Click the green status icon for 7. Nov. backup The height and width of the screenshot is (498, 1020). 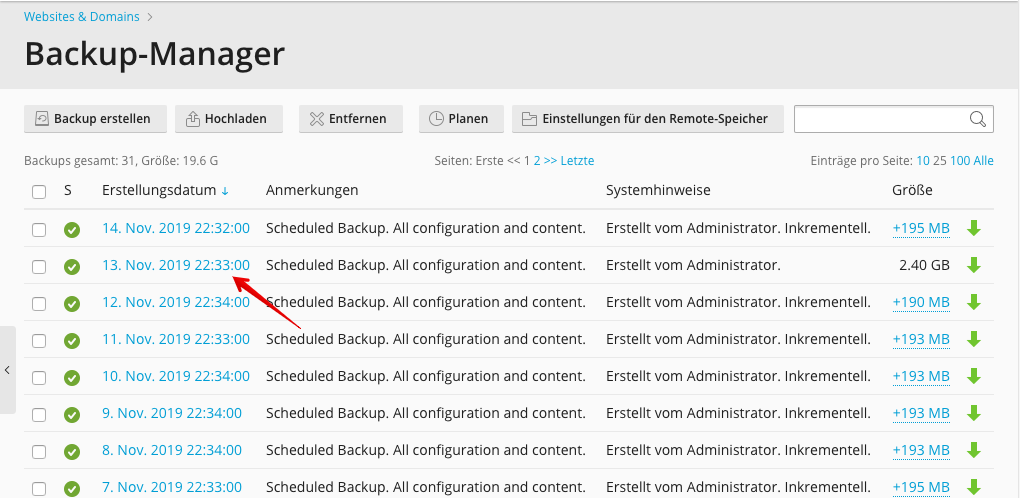pyautogui.click(x=72, y=489)
